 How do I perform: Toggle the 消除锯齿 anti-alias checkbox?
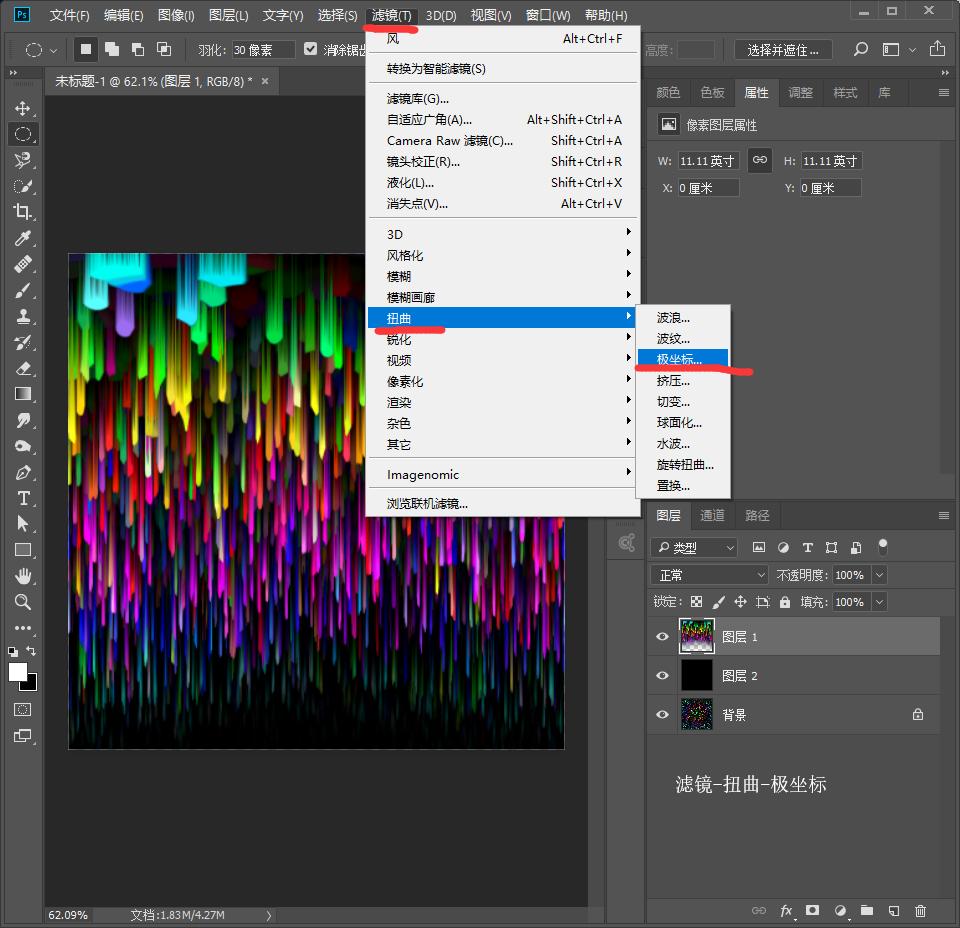pyautogui.click(x=311, y=49)
